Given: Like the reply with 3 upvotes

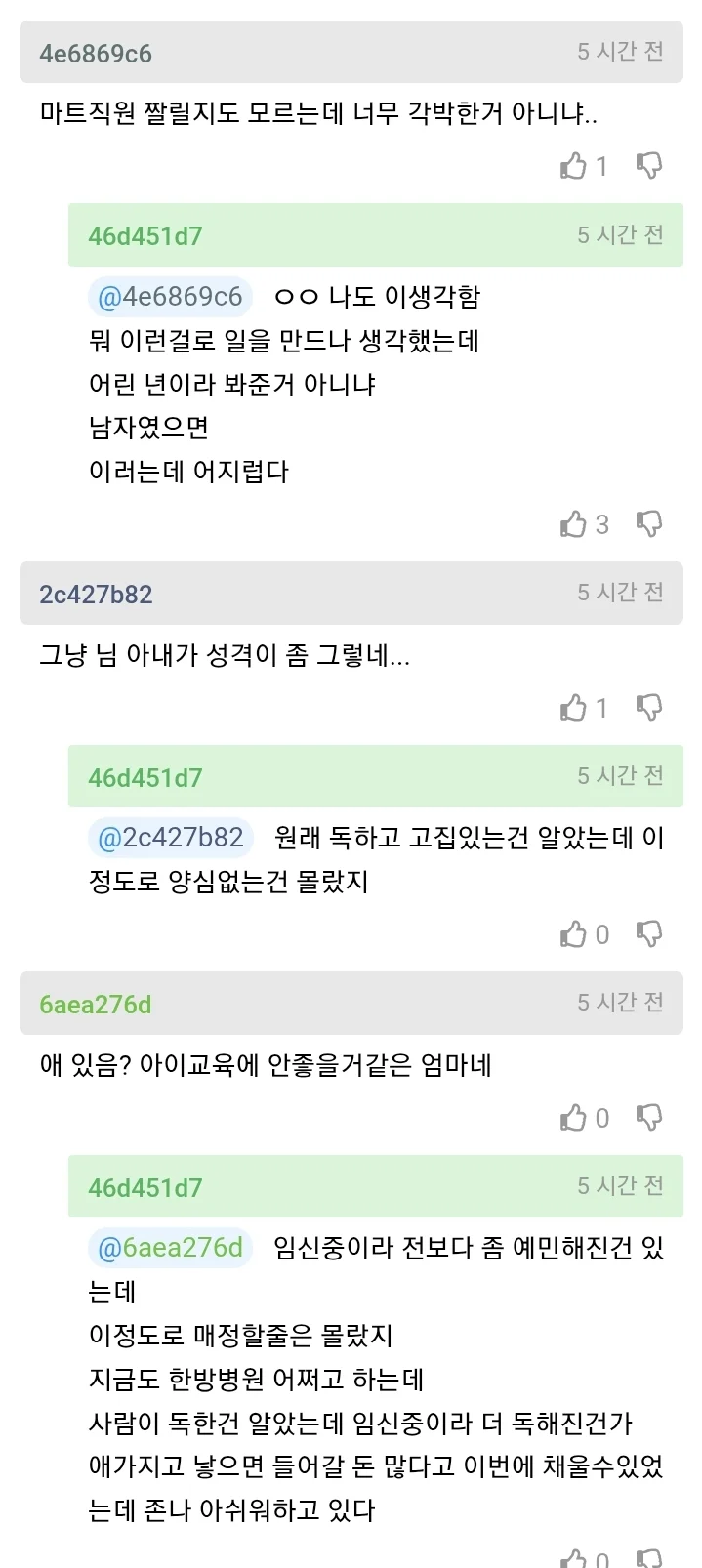Looking at the screenshot, I should (573, 524).
